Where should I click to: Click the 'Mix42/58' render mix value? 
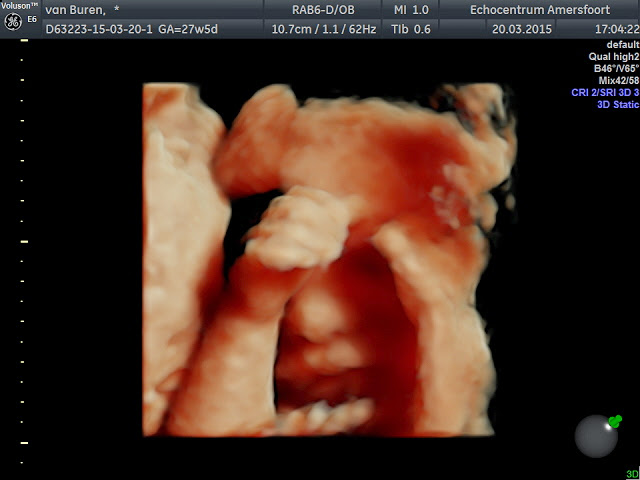pyautogui.click(x=619, y=80)
